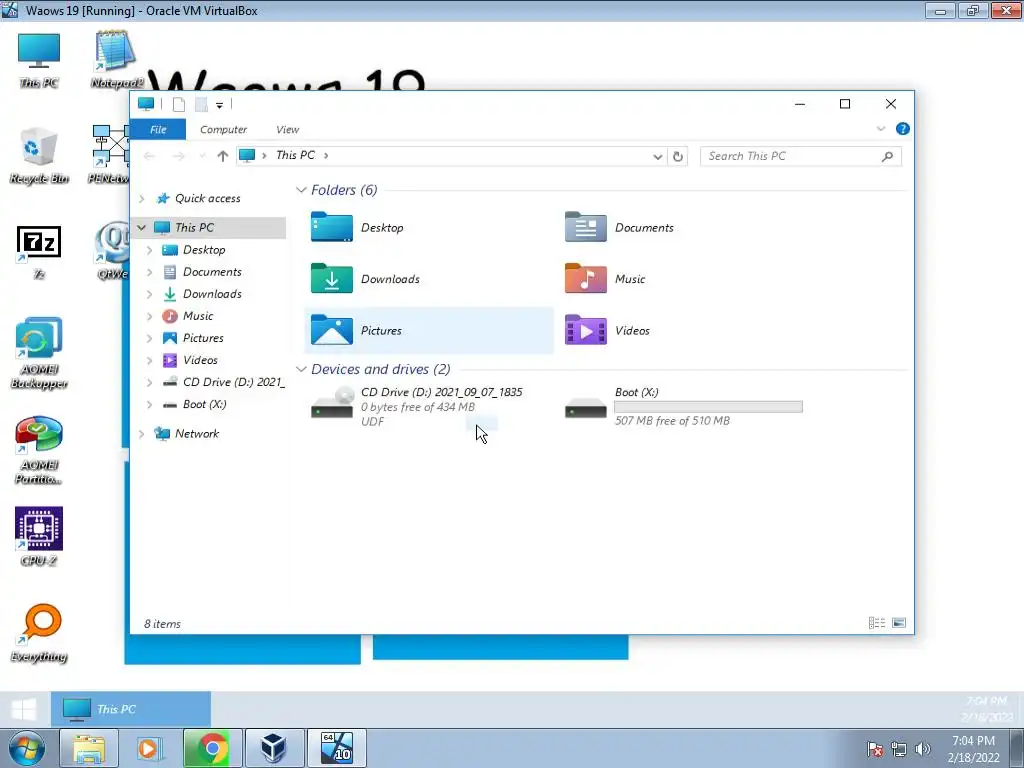Click the Refresh button beside address bar

678,156
